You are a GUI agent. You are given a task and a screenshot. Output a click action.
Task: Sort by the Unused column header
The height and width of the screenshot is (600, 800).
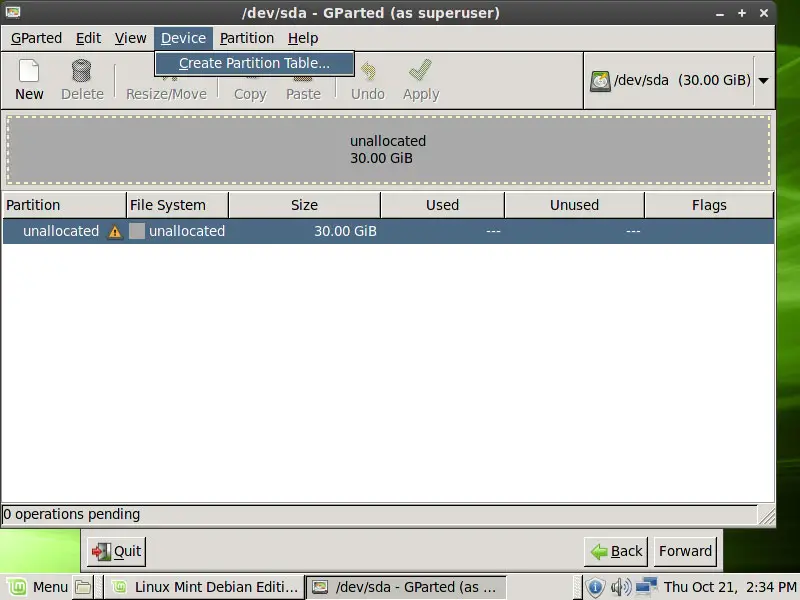pyautogui.click(x=574, y=205)
